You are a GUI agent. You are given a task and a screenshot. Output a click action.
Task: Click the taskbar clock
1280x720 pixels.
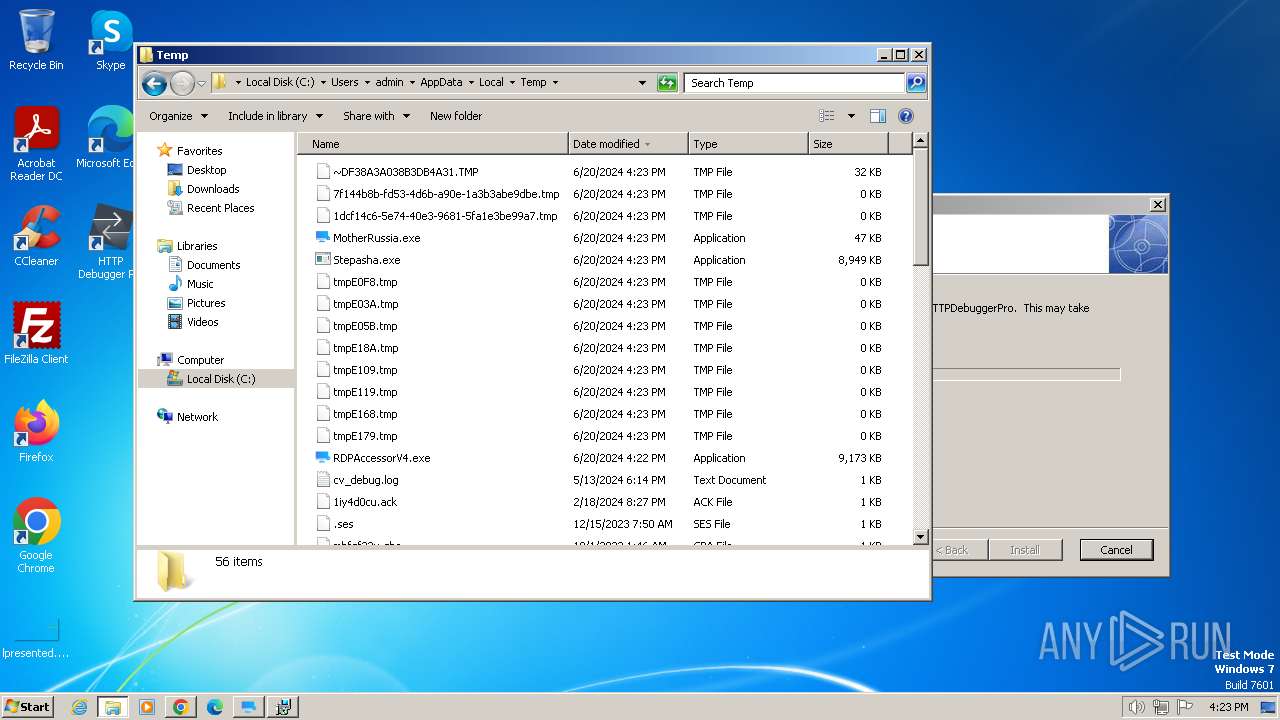[x=1228, y=707]
